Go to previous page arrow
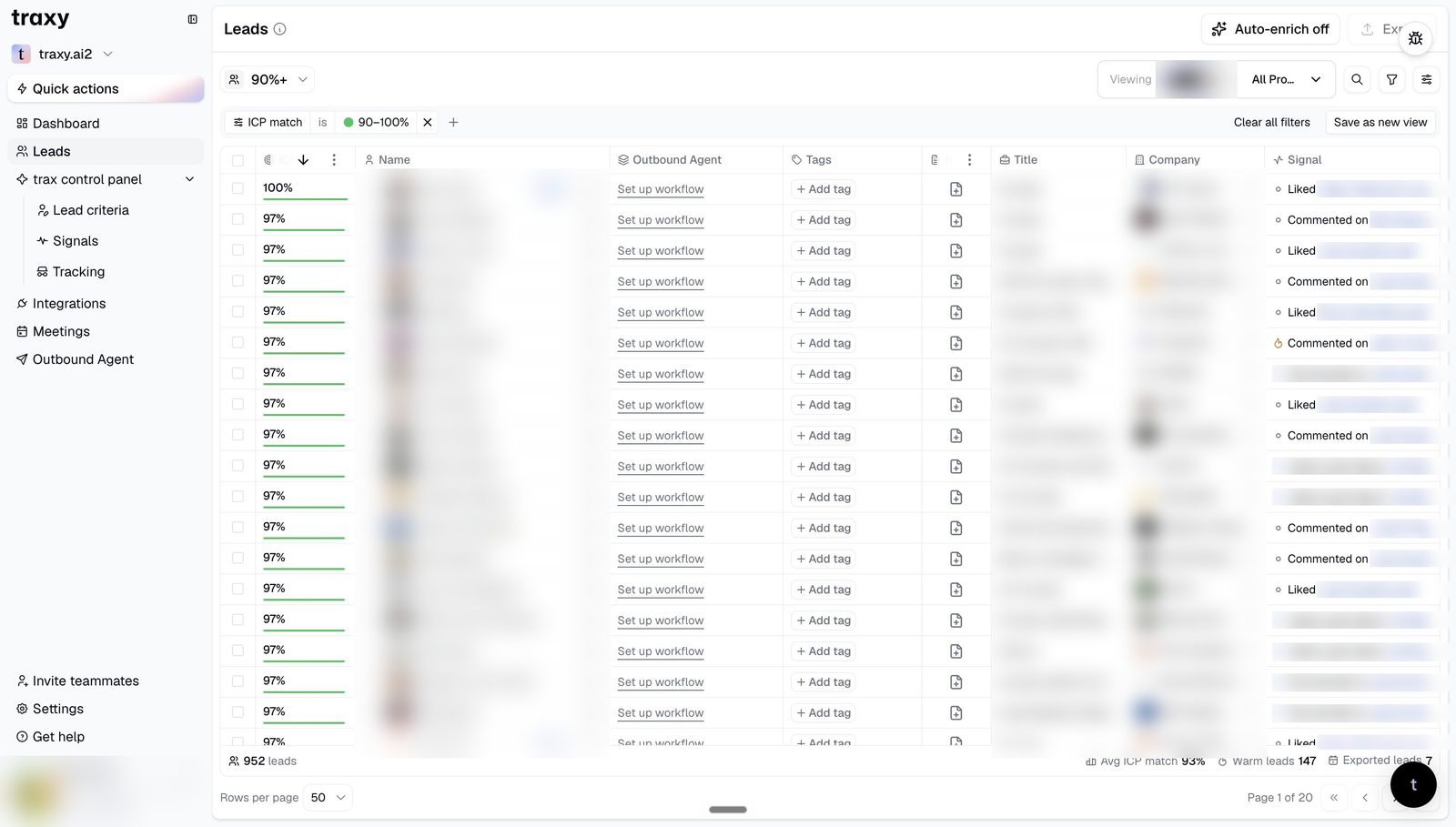The width and height of the screenshot is (1456, 827). pos(1365,798)
